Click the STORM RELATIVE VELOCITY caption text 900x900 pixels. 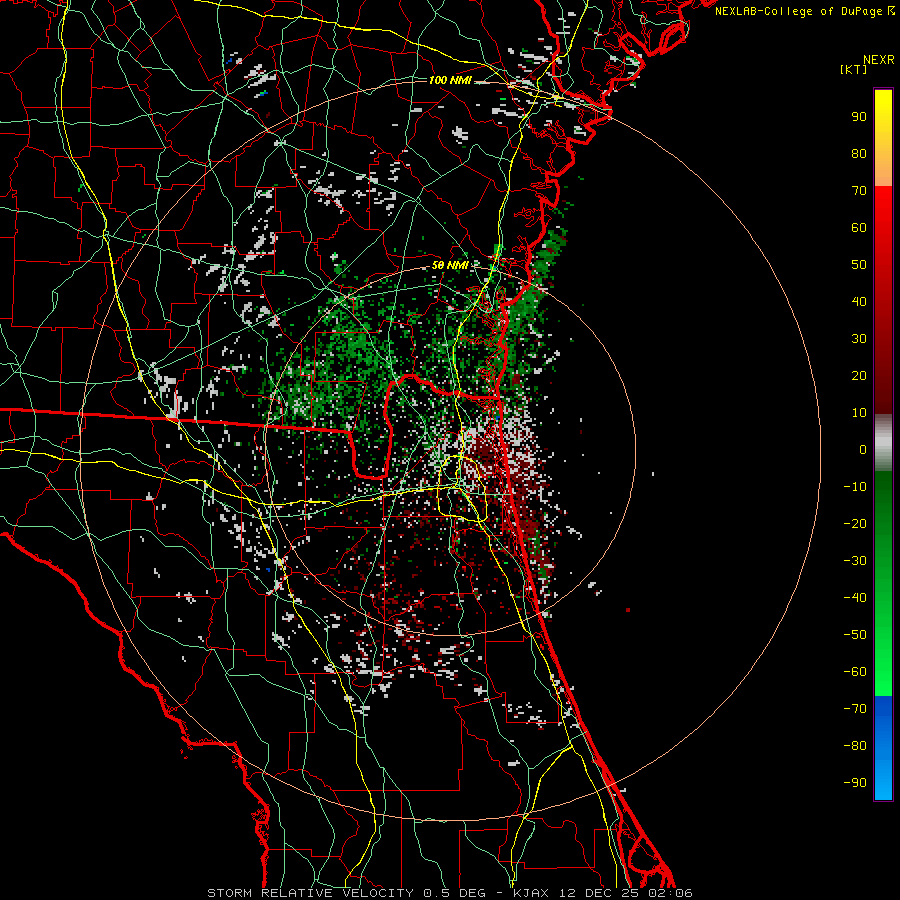(310, 893)
